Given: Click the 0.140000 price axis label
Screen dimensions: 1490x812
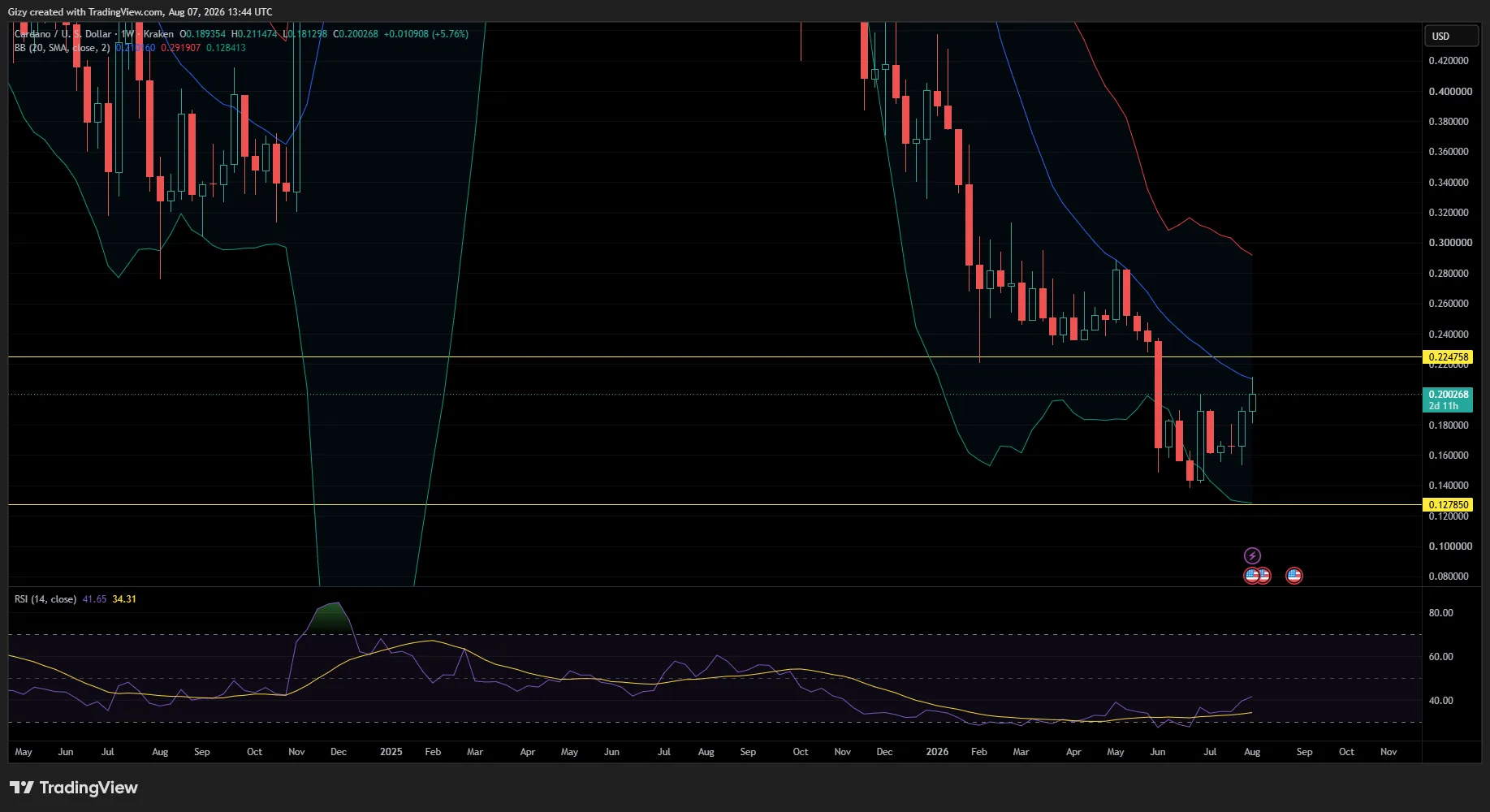Looking at the screenshot, I should click(x=1449, y=486).
